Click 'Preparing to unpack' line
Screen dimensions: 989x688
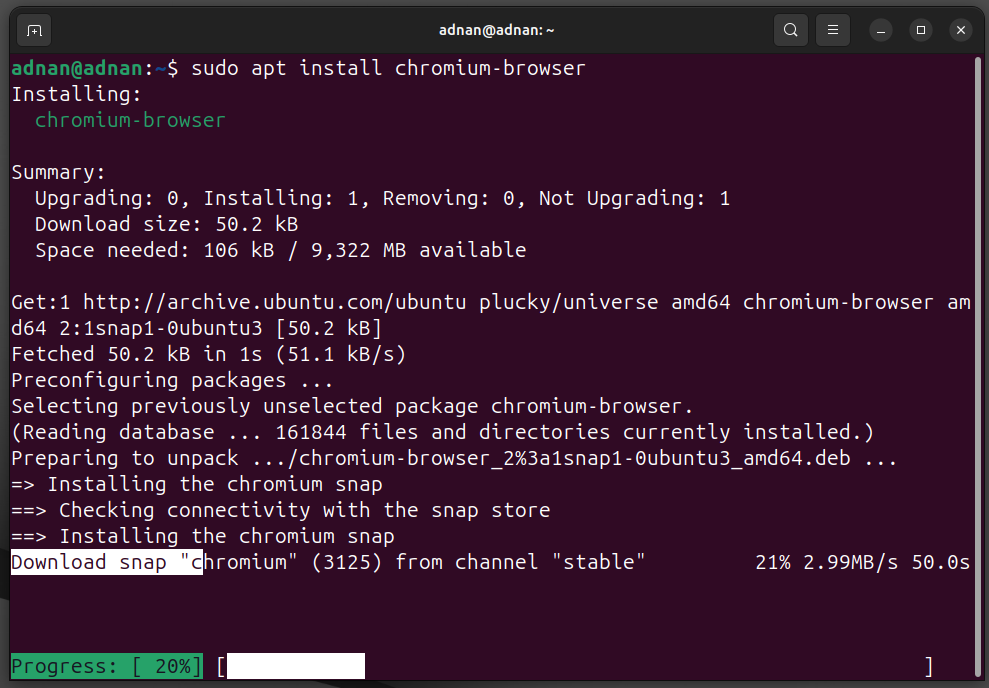[454, 458]
